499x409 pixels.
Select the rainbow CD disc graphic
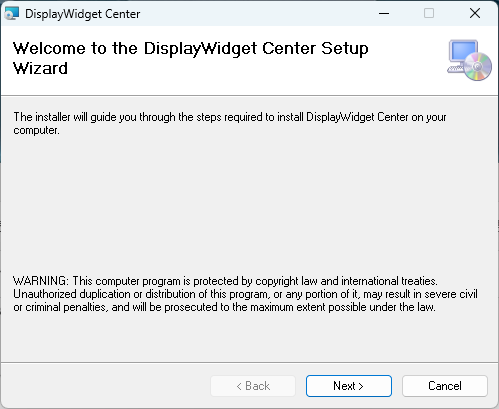[478, 67]
